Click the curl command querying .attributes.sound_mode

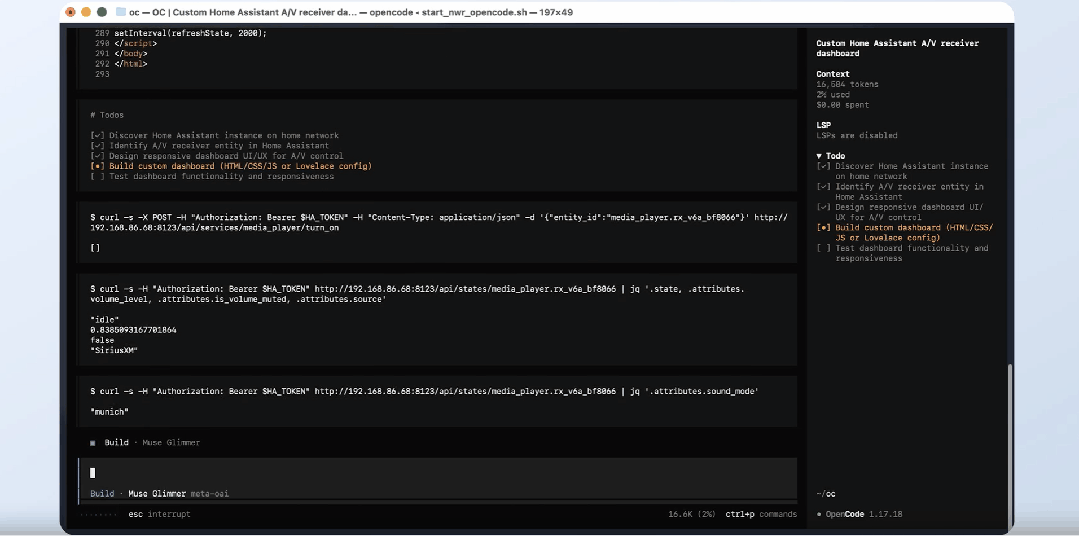[x=424, y=392]
